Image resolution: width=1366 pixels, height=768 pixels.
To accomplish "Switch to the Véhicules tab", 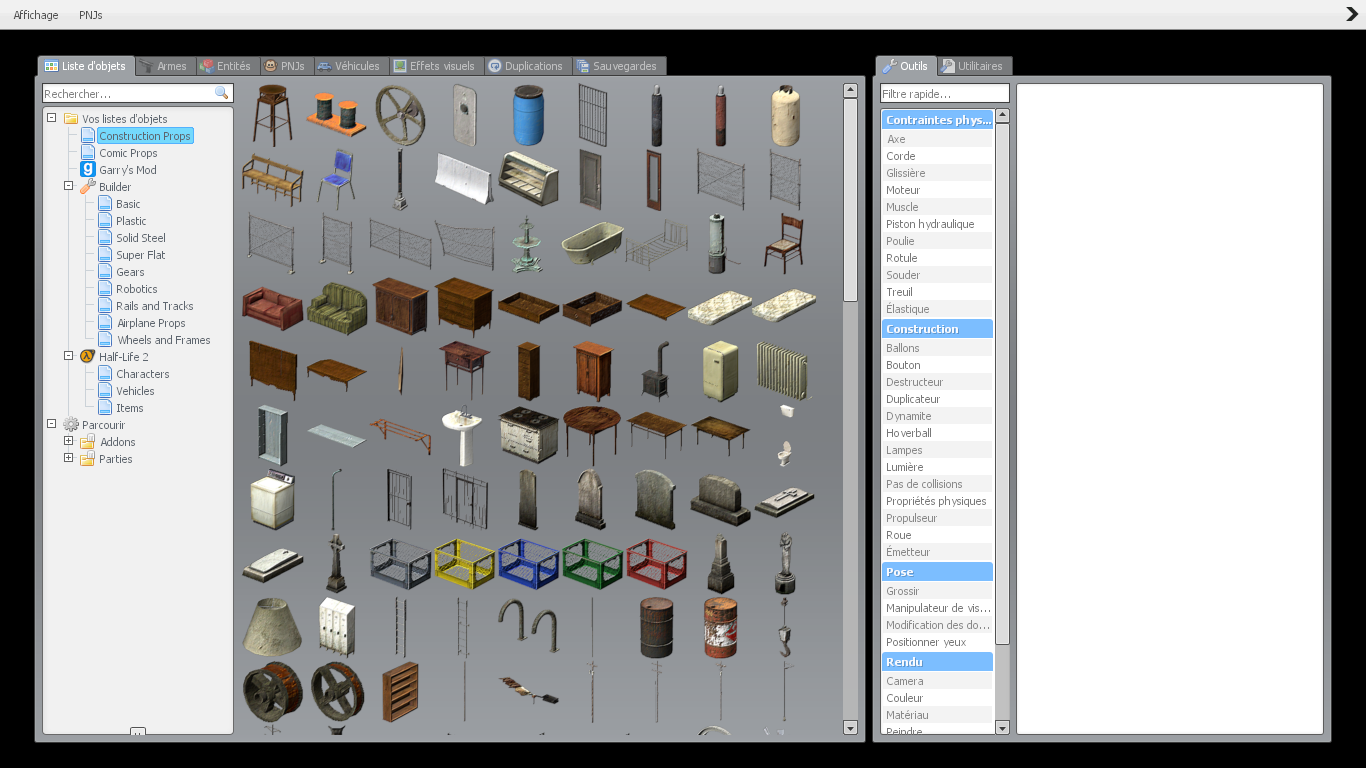I will [x=349, y=66].
